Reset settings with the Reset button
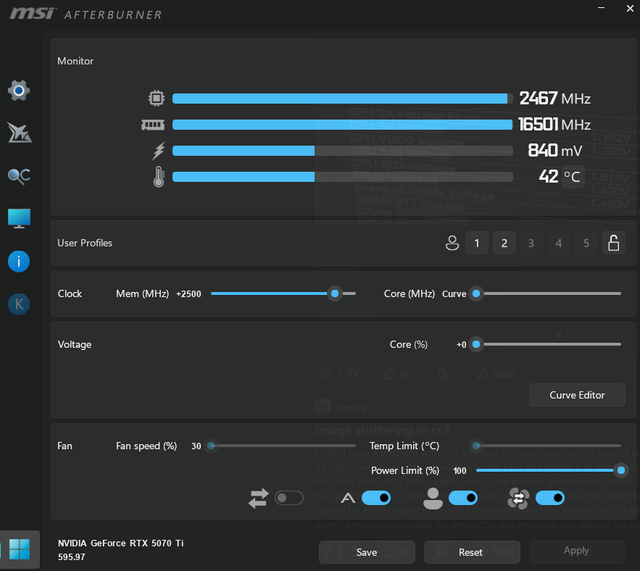 click(470, 551)
